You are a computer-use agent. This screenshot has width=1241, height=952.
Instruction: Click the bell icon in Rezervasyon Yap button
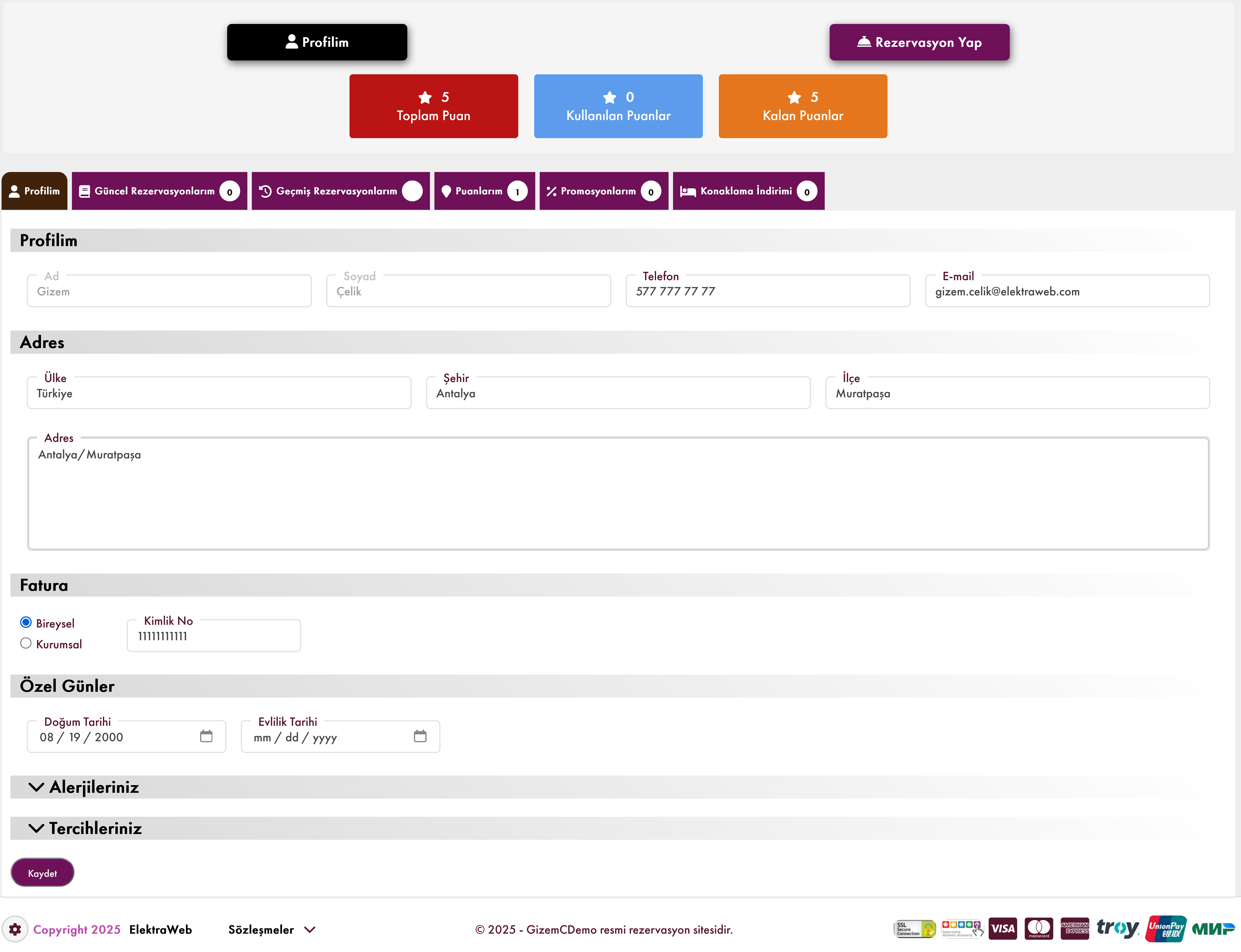864,42
